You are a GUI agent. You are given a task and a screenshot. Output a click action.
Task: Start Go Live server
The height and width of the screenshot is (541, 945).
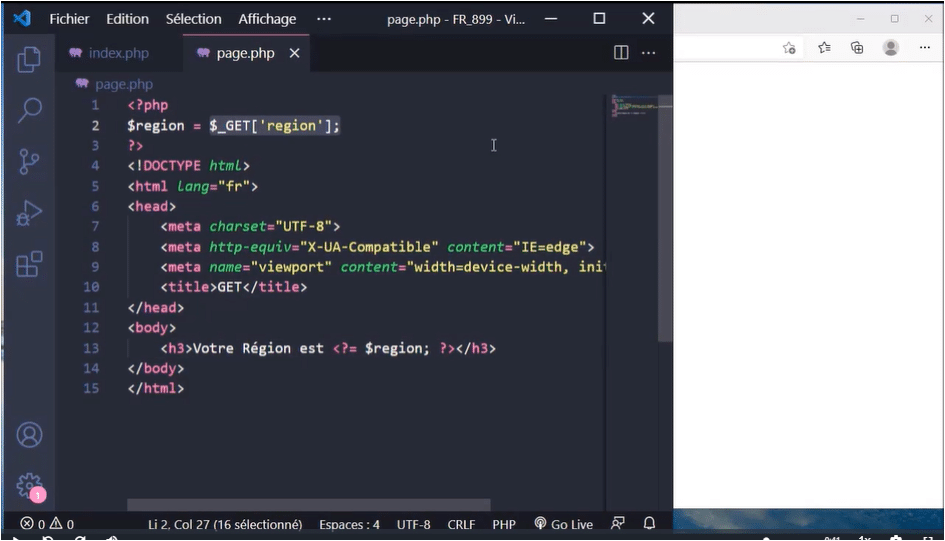[x=564, y=524]
